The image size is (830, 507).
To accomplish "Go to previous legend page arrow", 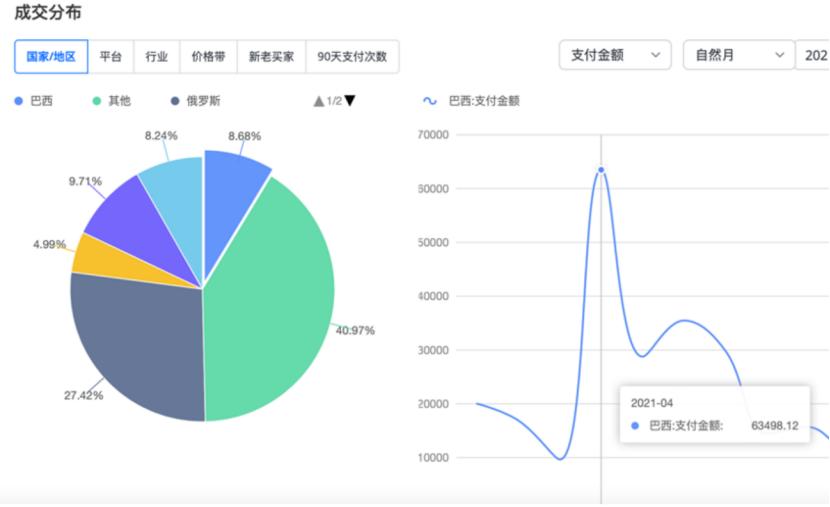I will [318, 101].
